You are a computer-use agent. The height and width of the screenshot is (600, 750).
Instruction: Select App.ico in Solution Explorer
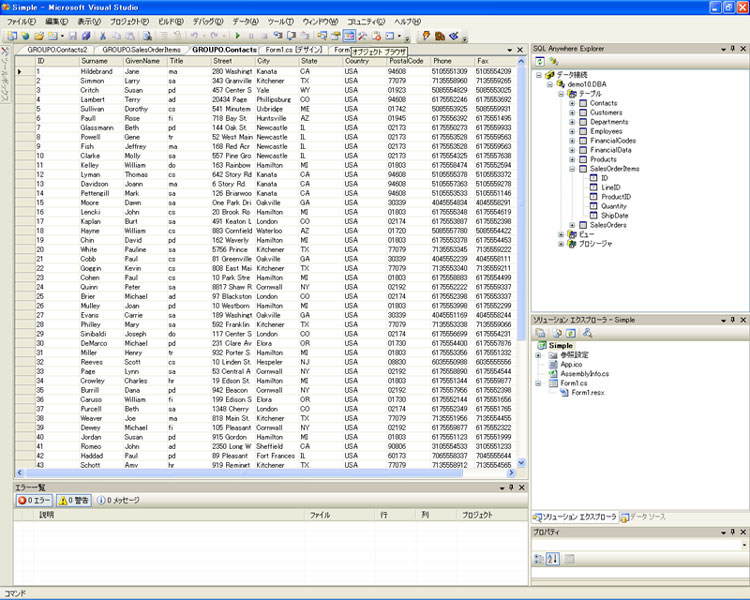click(571, 364)
